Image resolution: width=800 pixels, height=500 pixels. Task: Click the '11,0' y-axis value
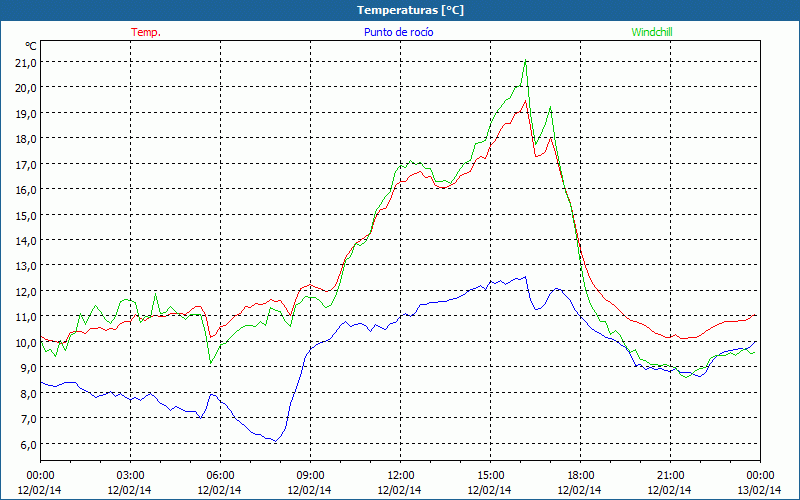coord(26,317)
